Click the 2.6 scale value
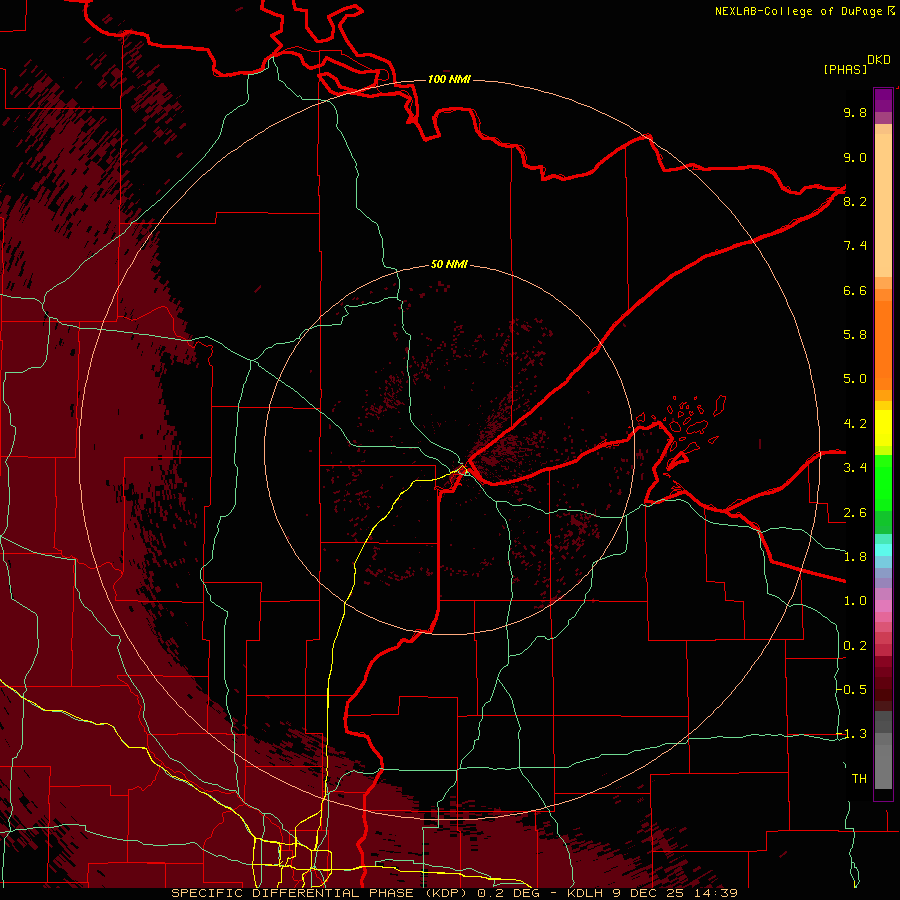The height and width of the screenshot is (900, 900). 855,513
